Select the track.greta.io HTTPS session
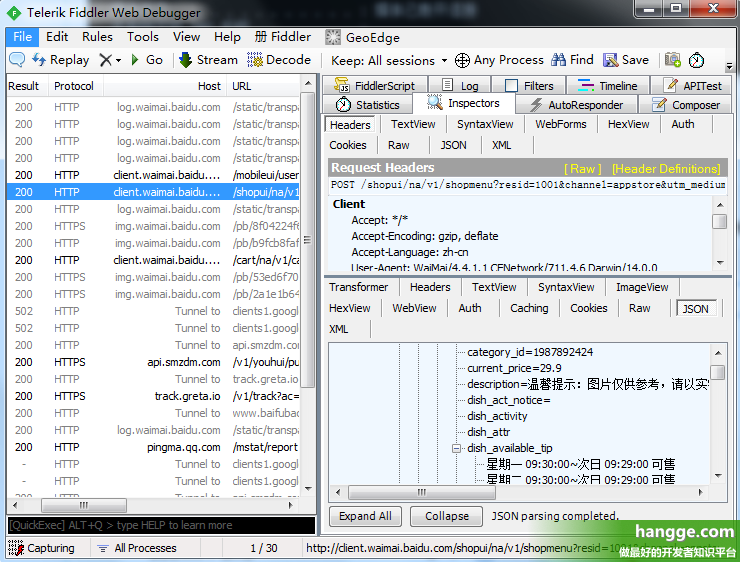 click(x=155, y=396)
